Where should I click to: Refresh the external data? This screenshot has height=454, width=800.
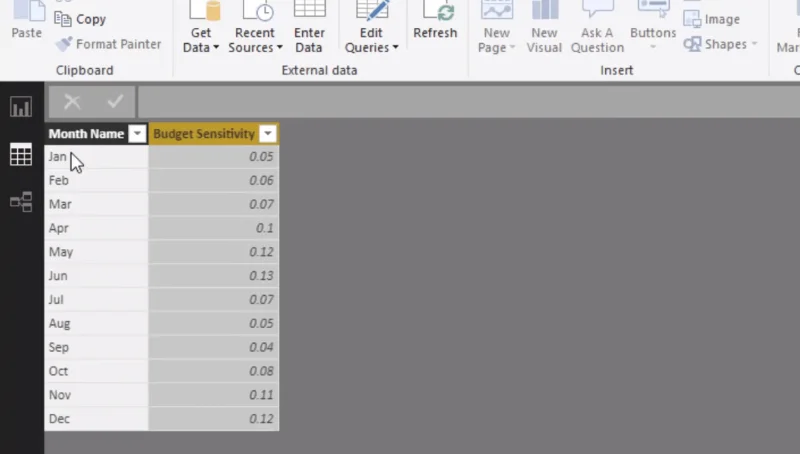tap(435, 20)
